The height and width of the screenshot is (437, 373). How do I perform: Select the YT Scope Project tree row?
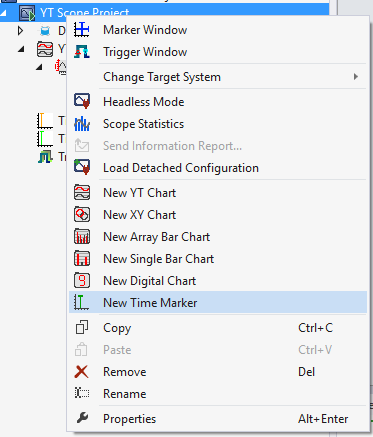tap(165, 13)
